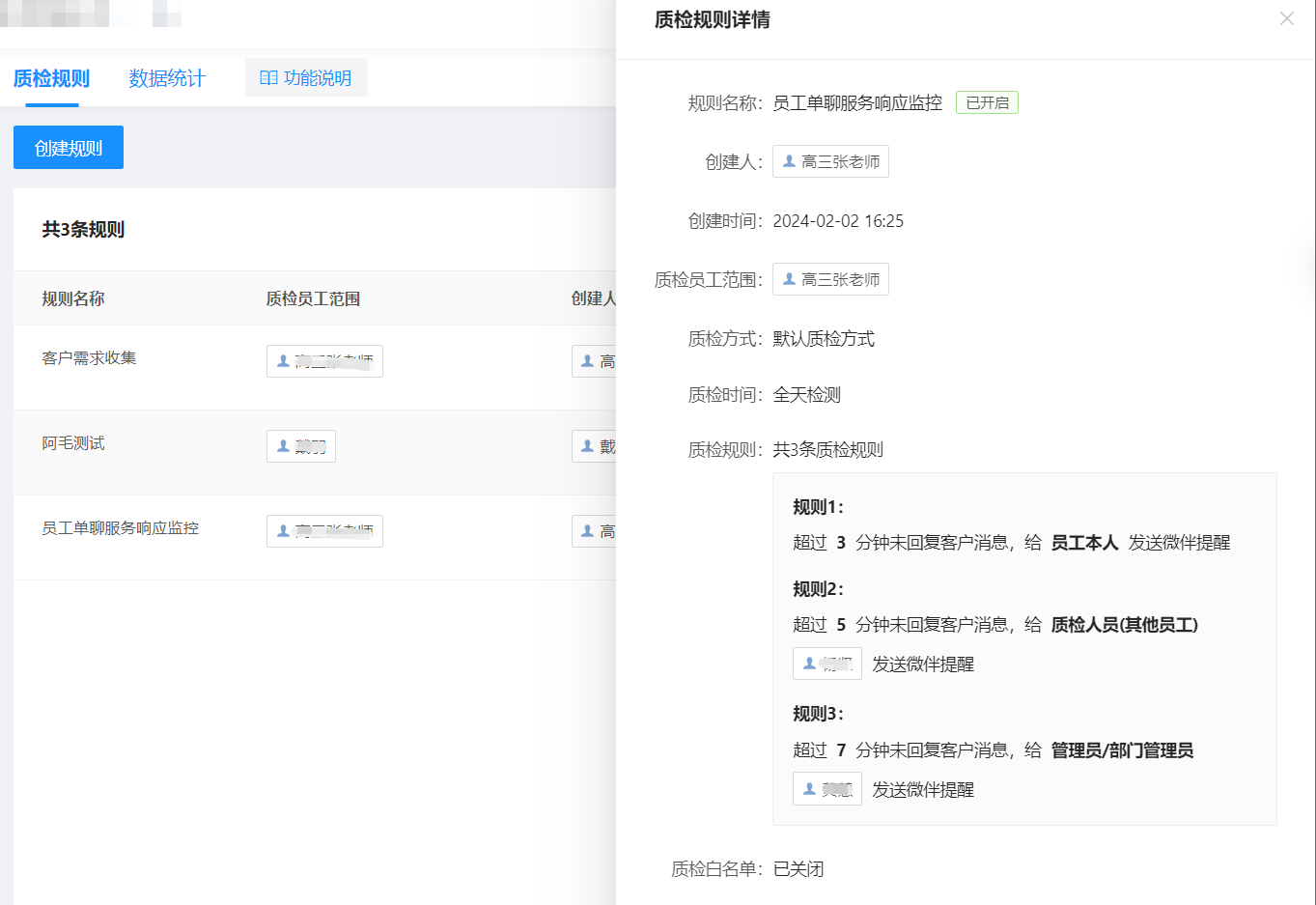Click creator tag 高三张老师 next to 创建人
Screen dimensions: 1316x905
830,161
